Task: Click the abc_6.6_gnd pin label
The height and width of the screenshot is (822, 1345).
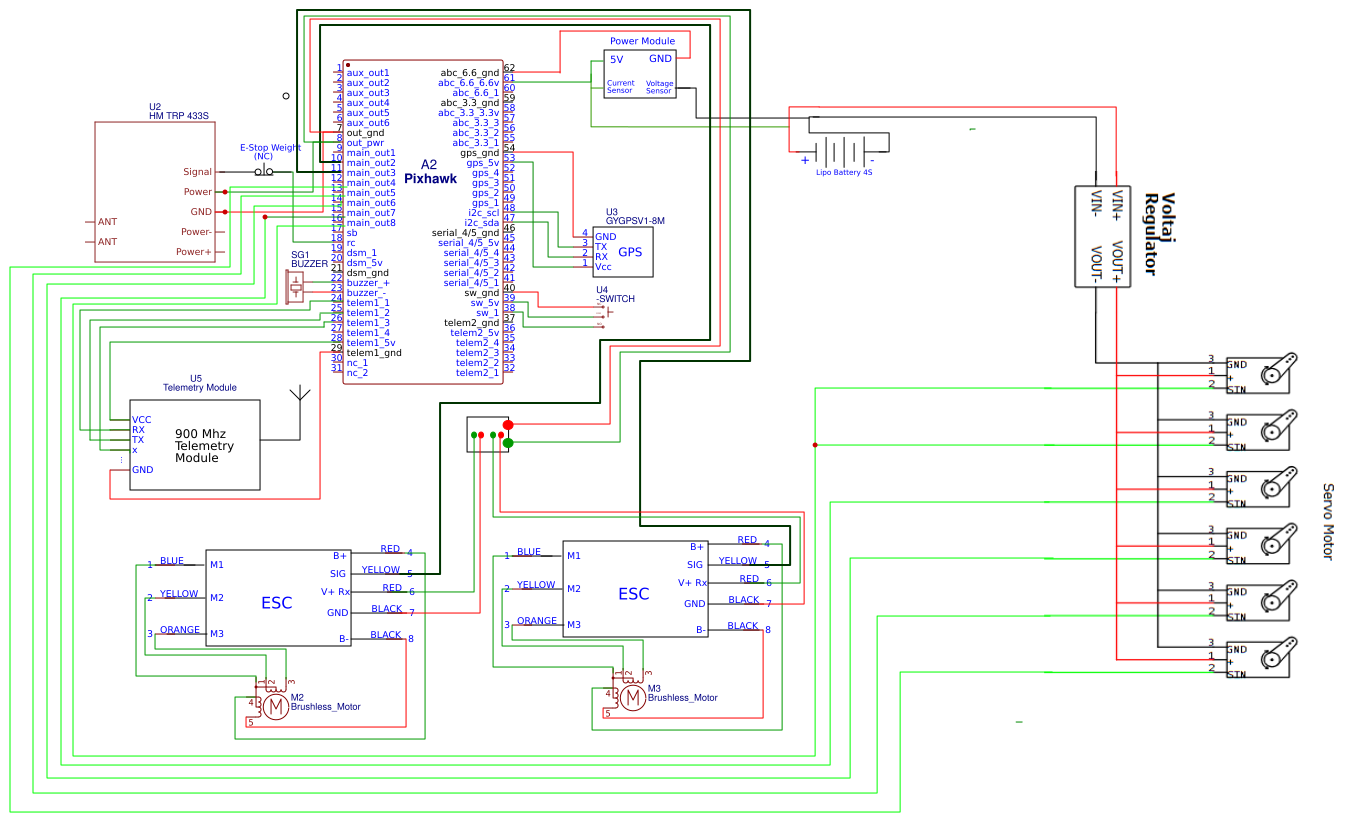Action: pyautogui.click(x=470, y=73)
